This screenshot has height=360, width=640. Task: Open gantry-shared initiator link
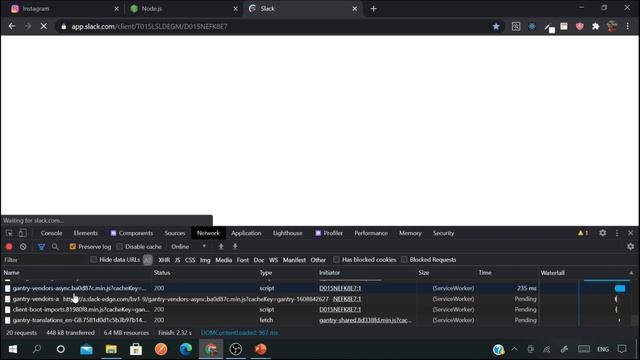[x=365, y=320]
